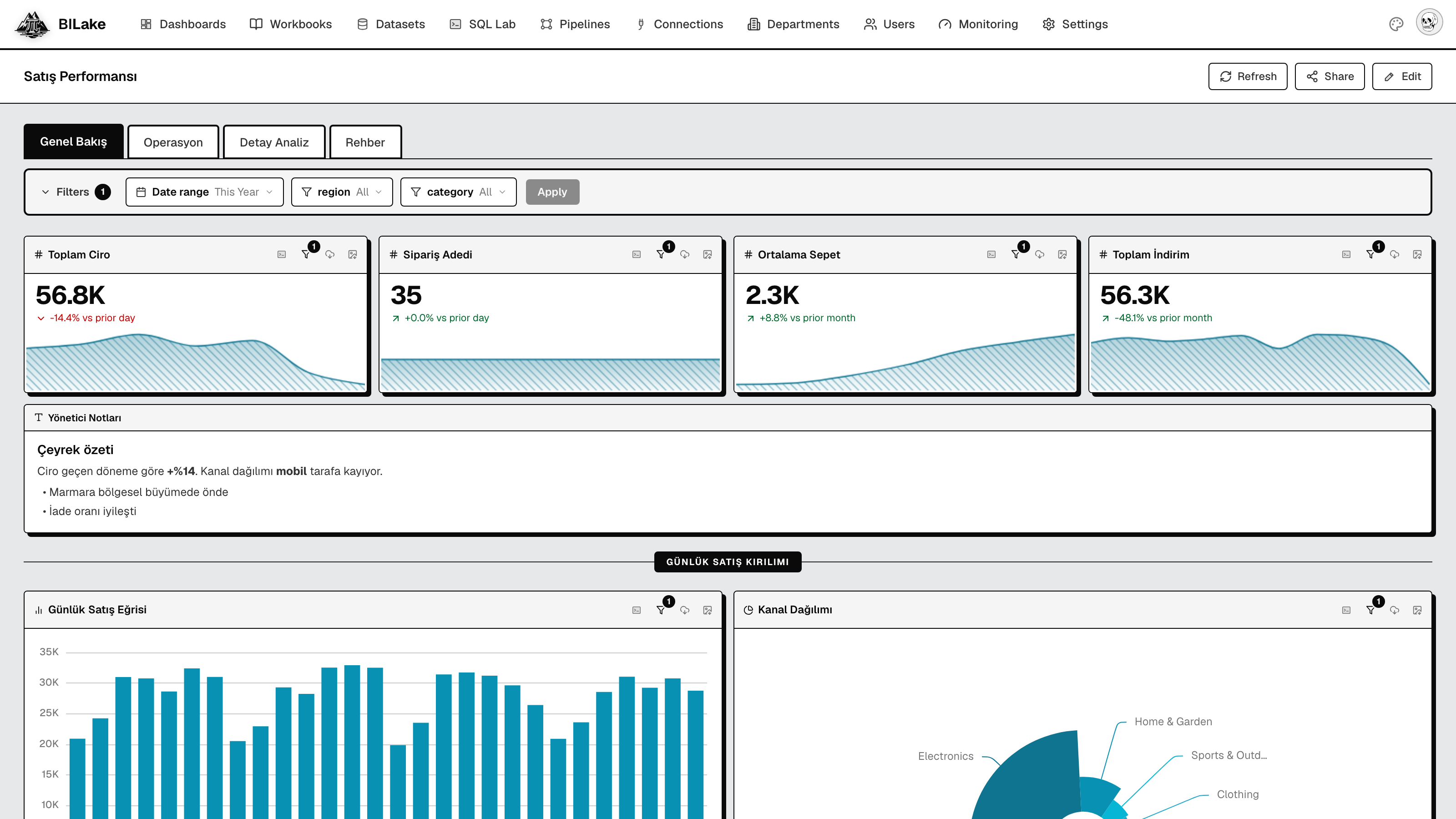Click the Toplam Ciro sparkline chart
This screenshot has height=819, width=1456.
[x=196, y=362]
